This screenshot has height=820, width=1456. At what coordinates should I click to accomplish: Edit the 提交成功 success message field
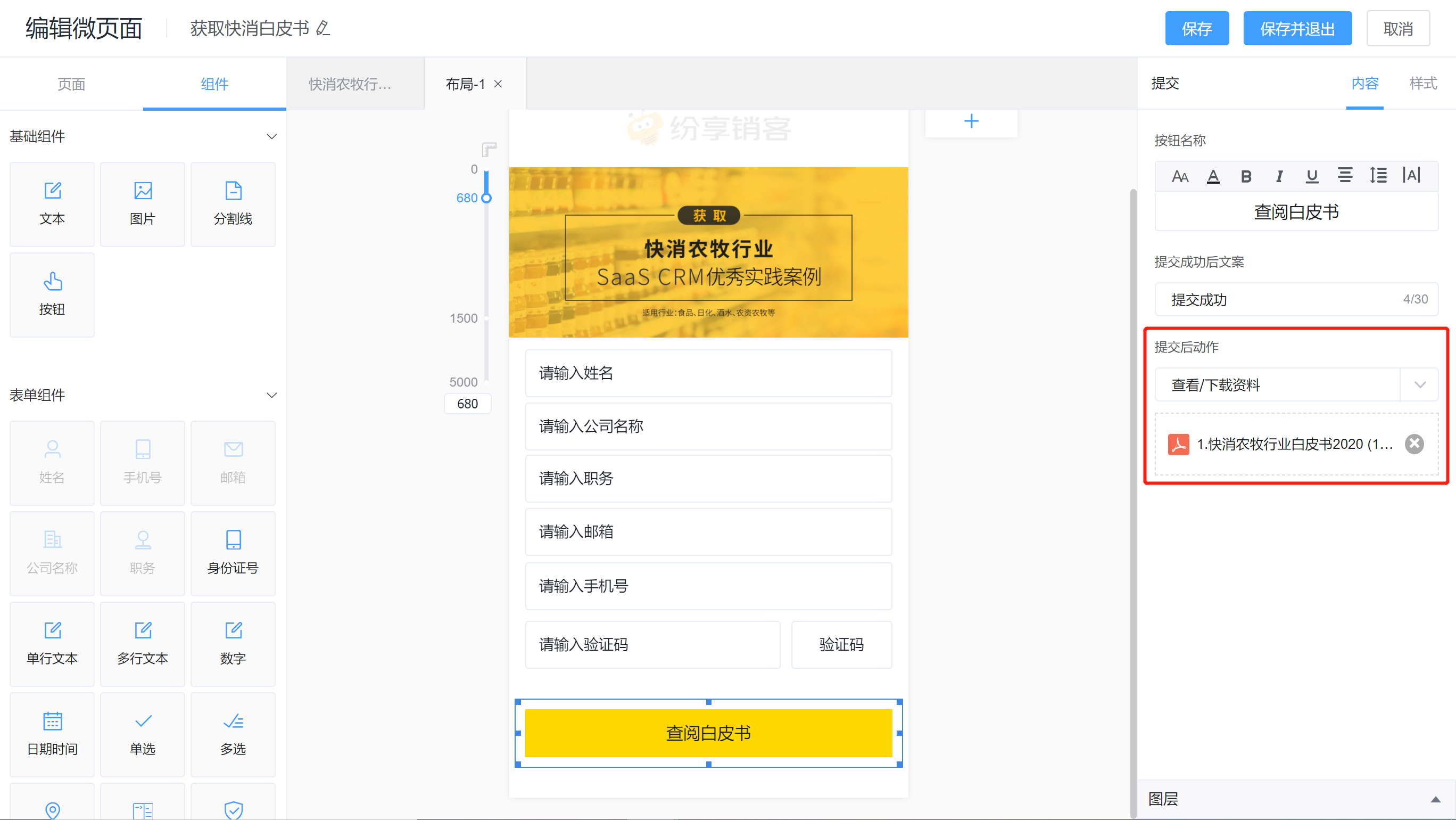click(x=1296, y=299)
